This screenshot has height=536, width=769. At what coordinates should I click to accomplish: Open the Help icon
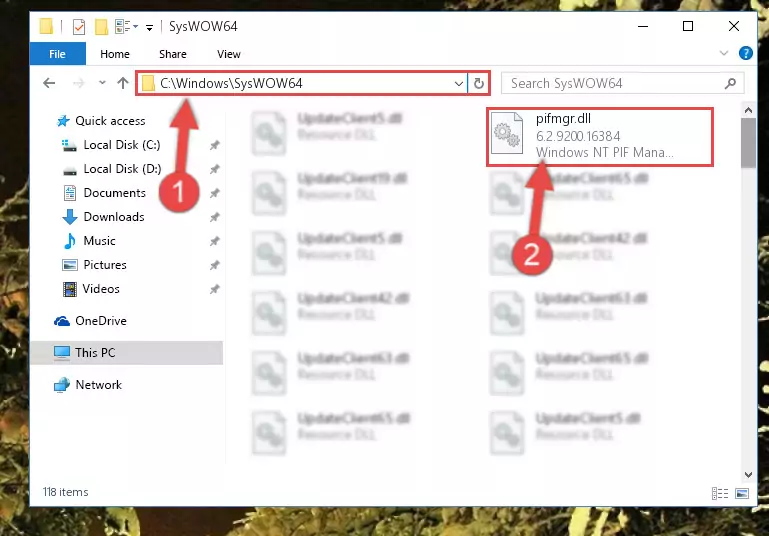pyautogui.click(x=745, y=53)
